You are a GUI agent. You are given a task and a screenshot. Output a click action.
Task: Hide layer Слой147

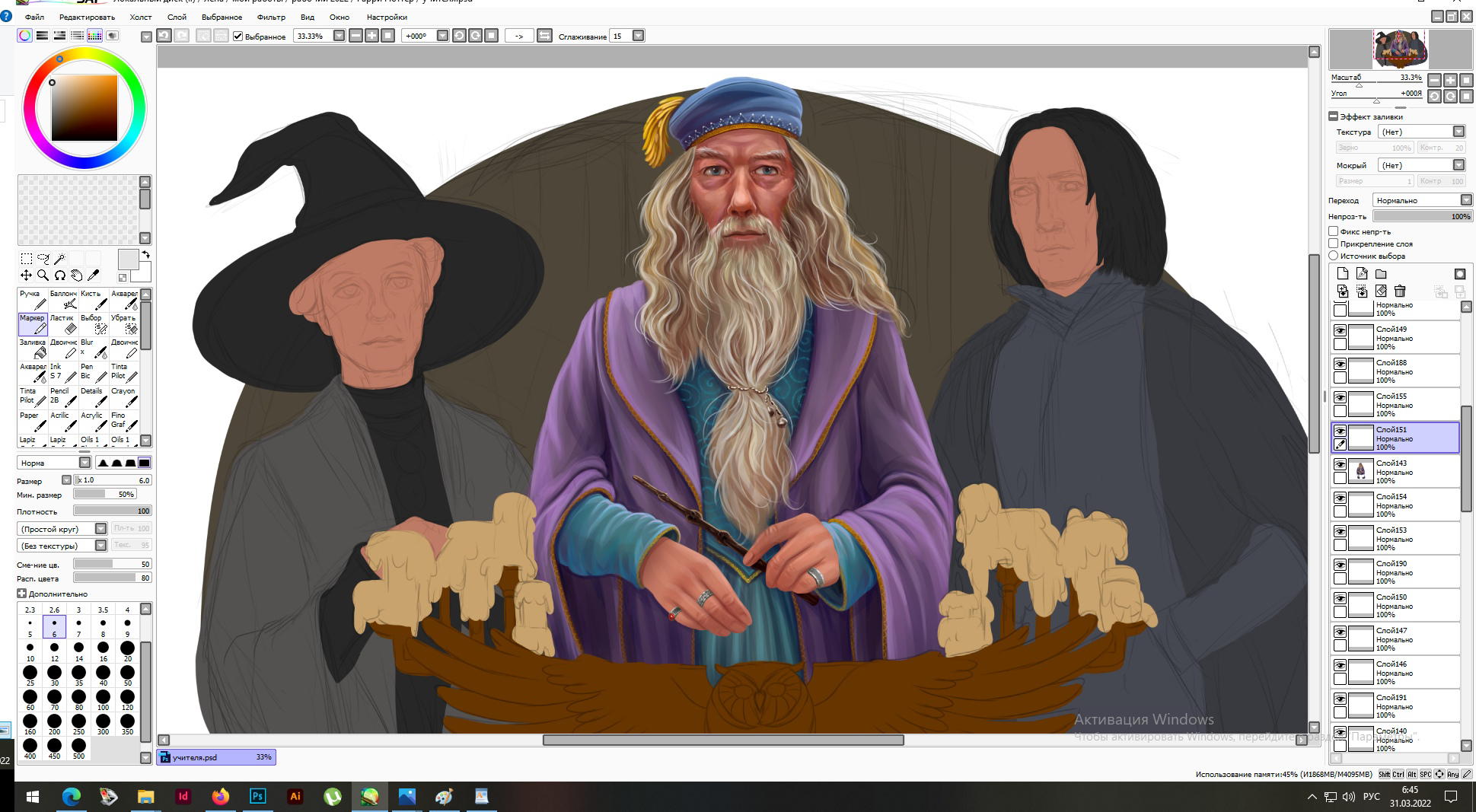pos(1340,632)
